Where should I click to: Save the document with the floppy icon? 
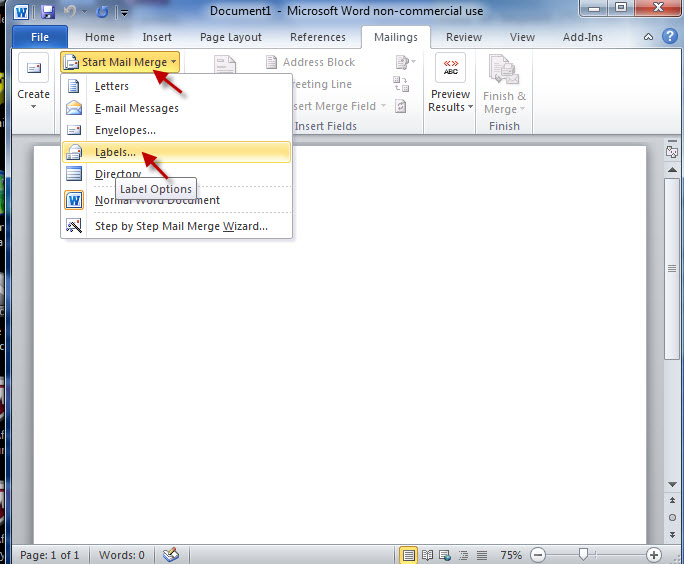point(48,12)
